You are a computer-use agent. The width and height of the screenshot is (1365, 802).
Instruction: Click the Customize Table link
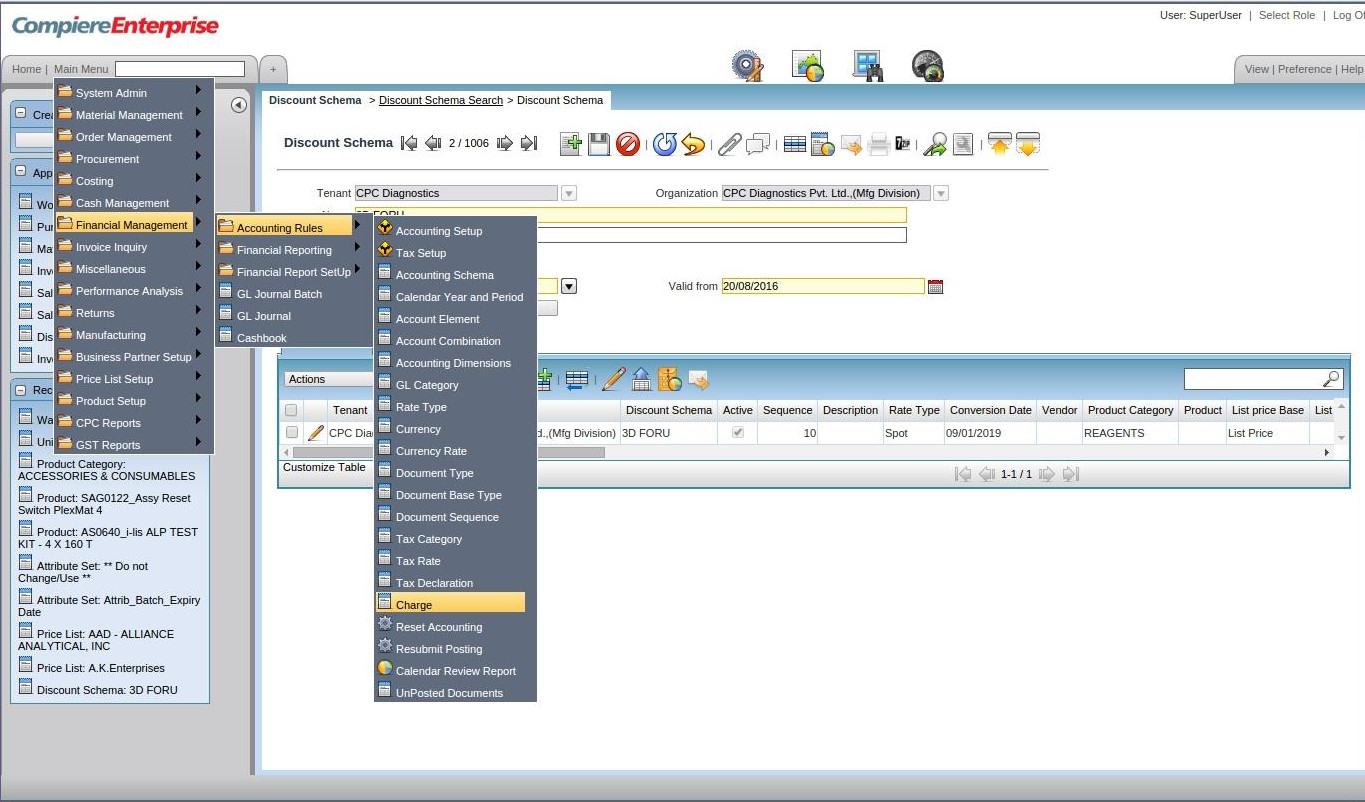click(x=324, y=467)
